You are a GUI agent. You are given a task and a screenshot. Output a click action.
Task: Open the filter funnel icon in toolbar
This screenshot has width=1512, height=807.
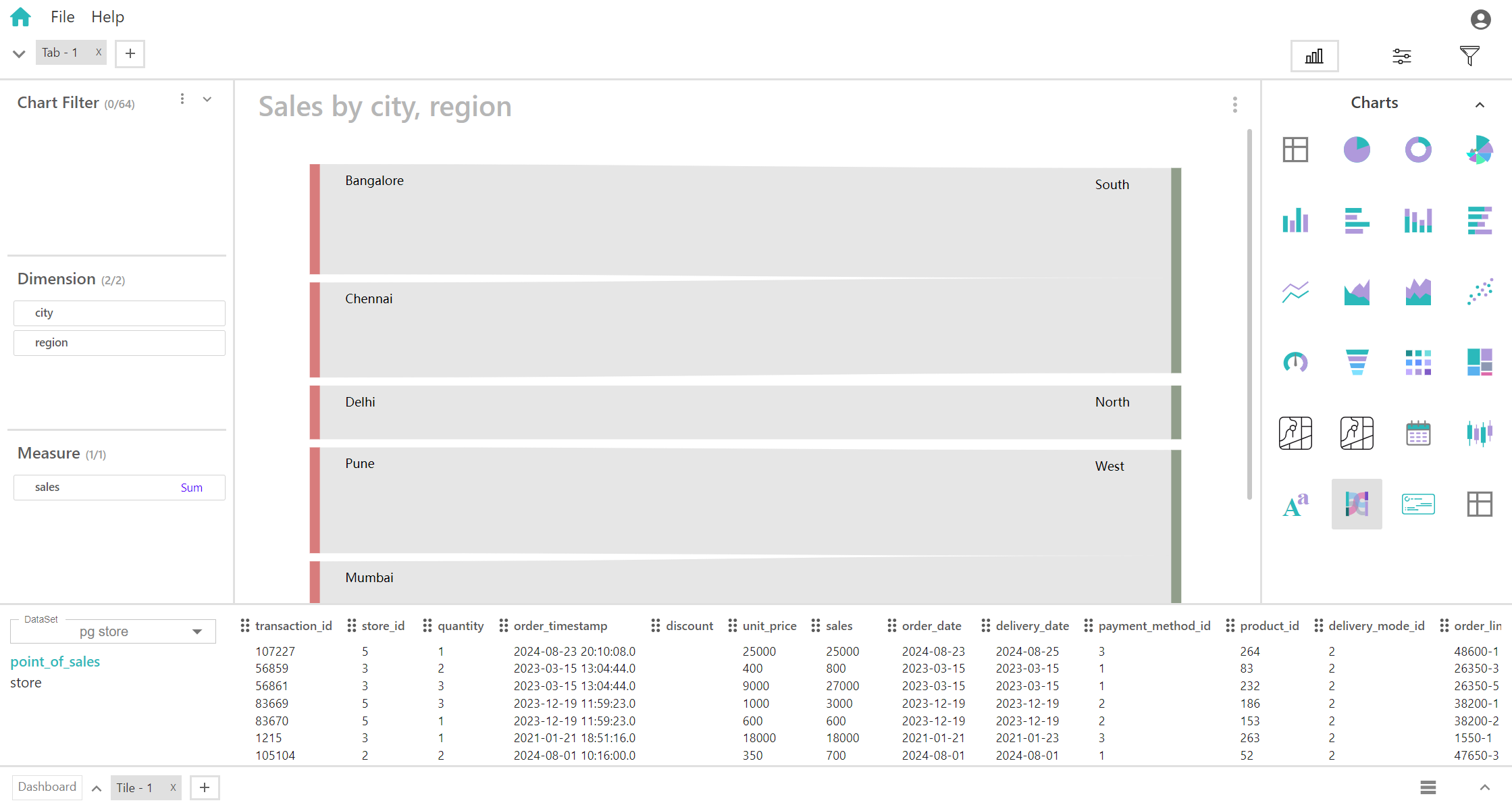click(1469, 56)
